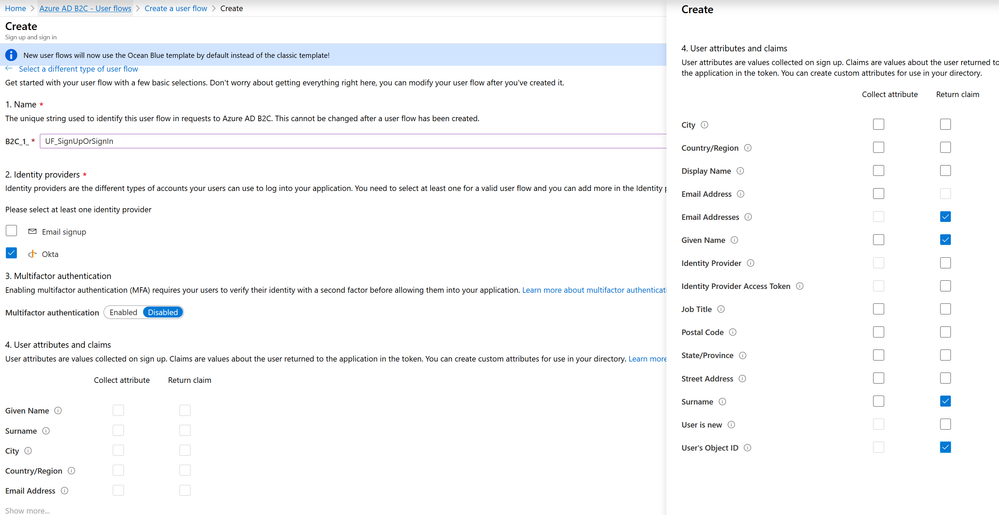This screenshot has width=999, height=515.
Task: Check Return claim for Surname in the main form
Action: click(x=185, y=430)
